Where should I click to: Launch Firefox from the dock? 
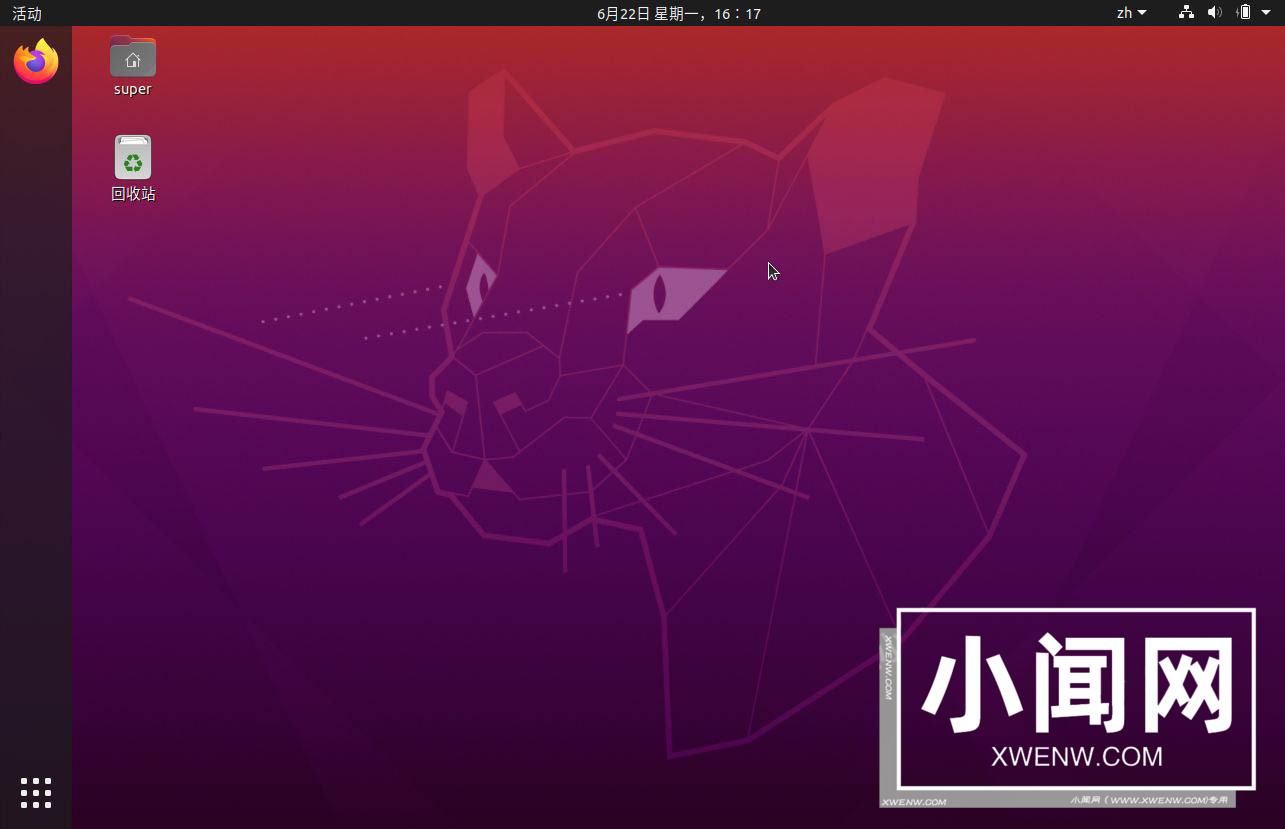pyautogui.click(x=36, y=61)
